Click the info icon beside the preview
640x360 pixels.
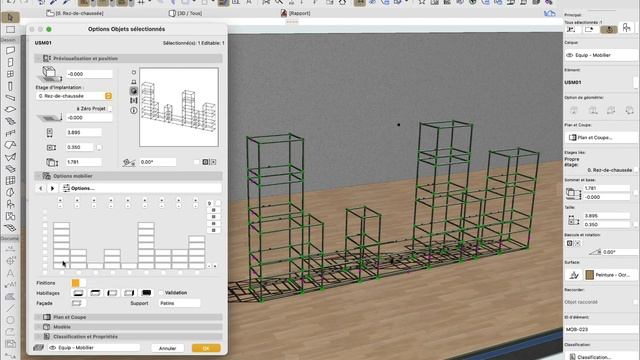pos(133,110)
